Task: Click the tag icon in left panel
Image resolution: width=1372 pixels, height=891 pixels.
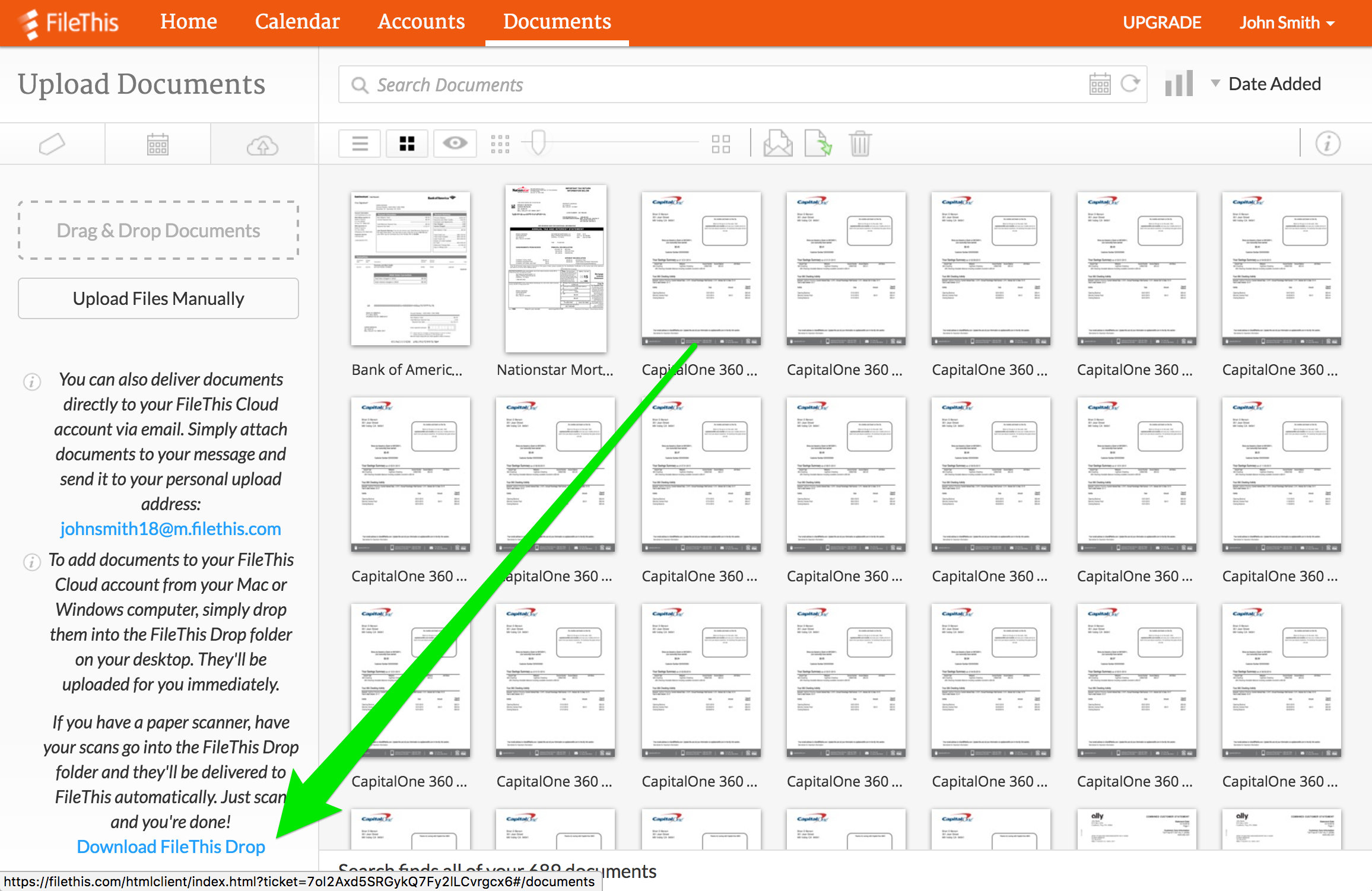Action: [52, 144]
